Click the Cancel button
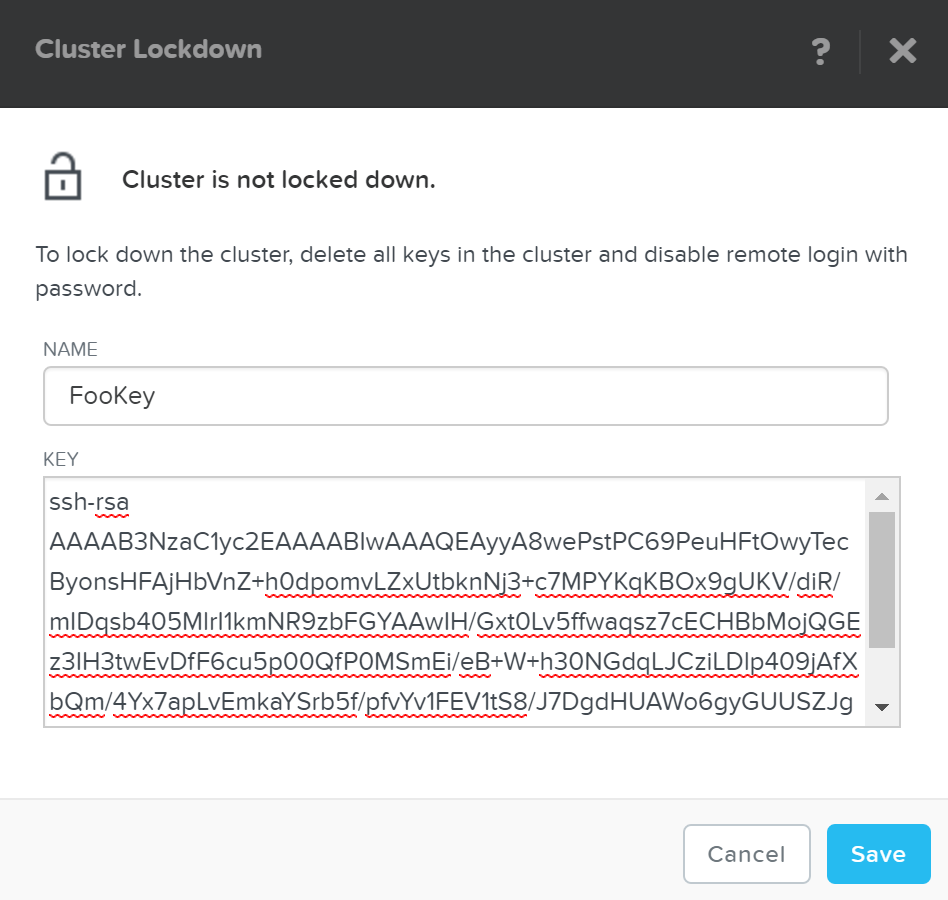 pos(746,854)
